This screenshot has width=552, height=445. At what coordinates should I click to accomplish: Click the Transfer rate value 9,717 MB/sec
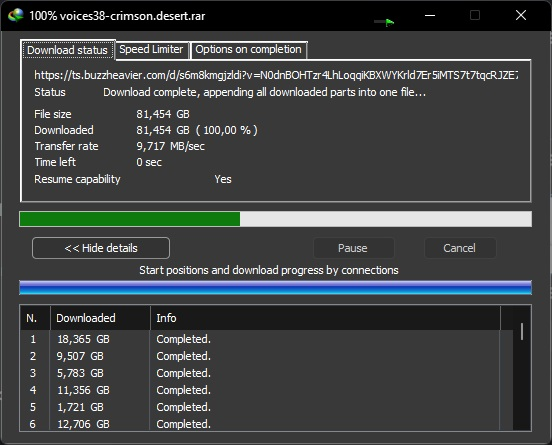pyautogui.click(x=171, y=146)
